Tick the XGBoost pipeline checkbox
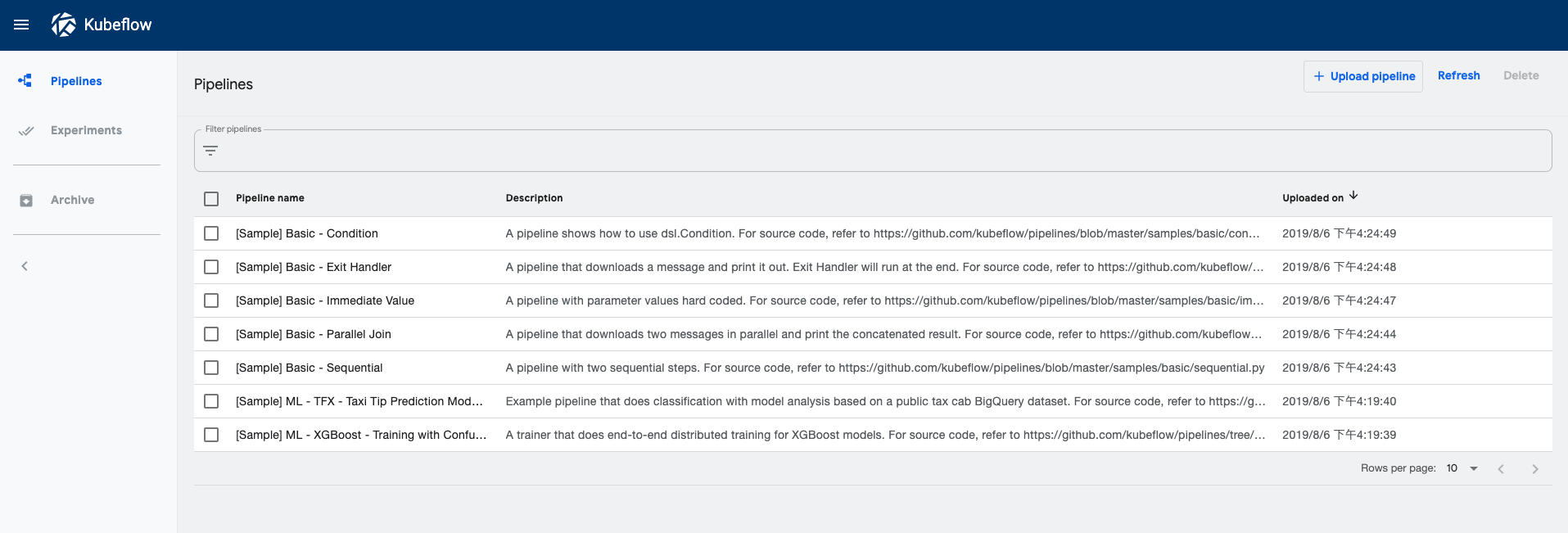Image resolution: width=1568 pixels, height=533 pixels. [211, 435]
